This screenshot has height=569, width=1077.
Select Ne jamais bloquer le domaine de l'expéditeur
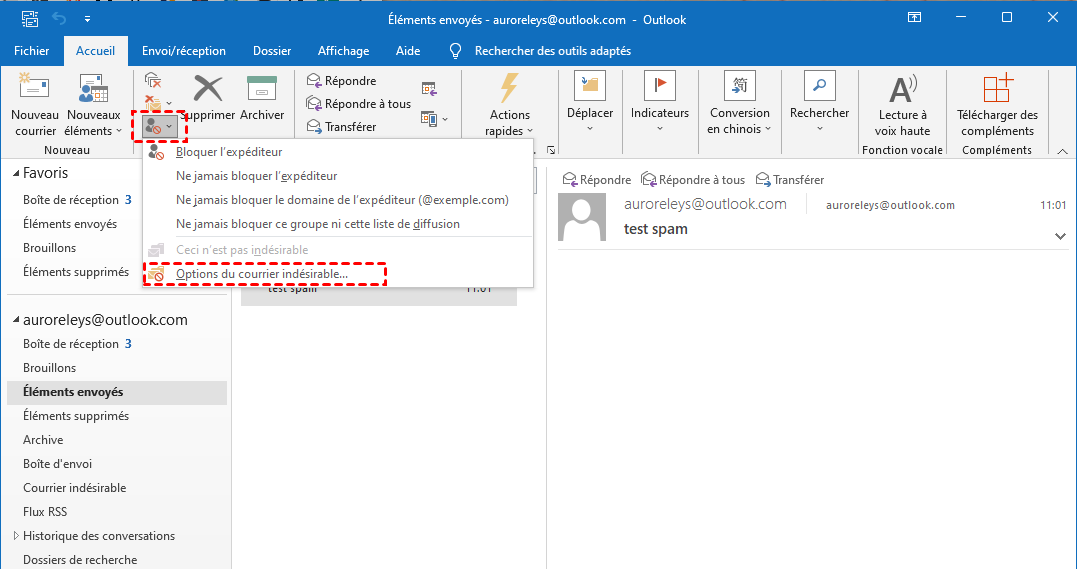[x=338, y=200]
